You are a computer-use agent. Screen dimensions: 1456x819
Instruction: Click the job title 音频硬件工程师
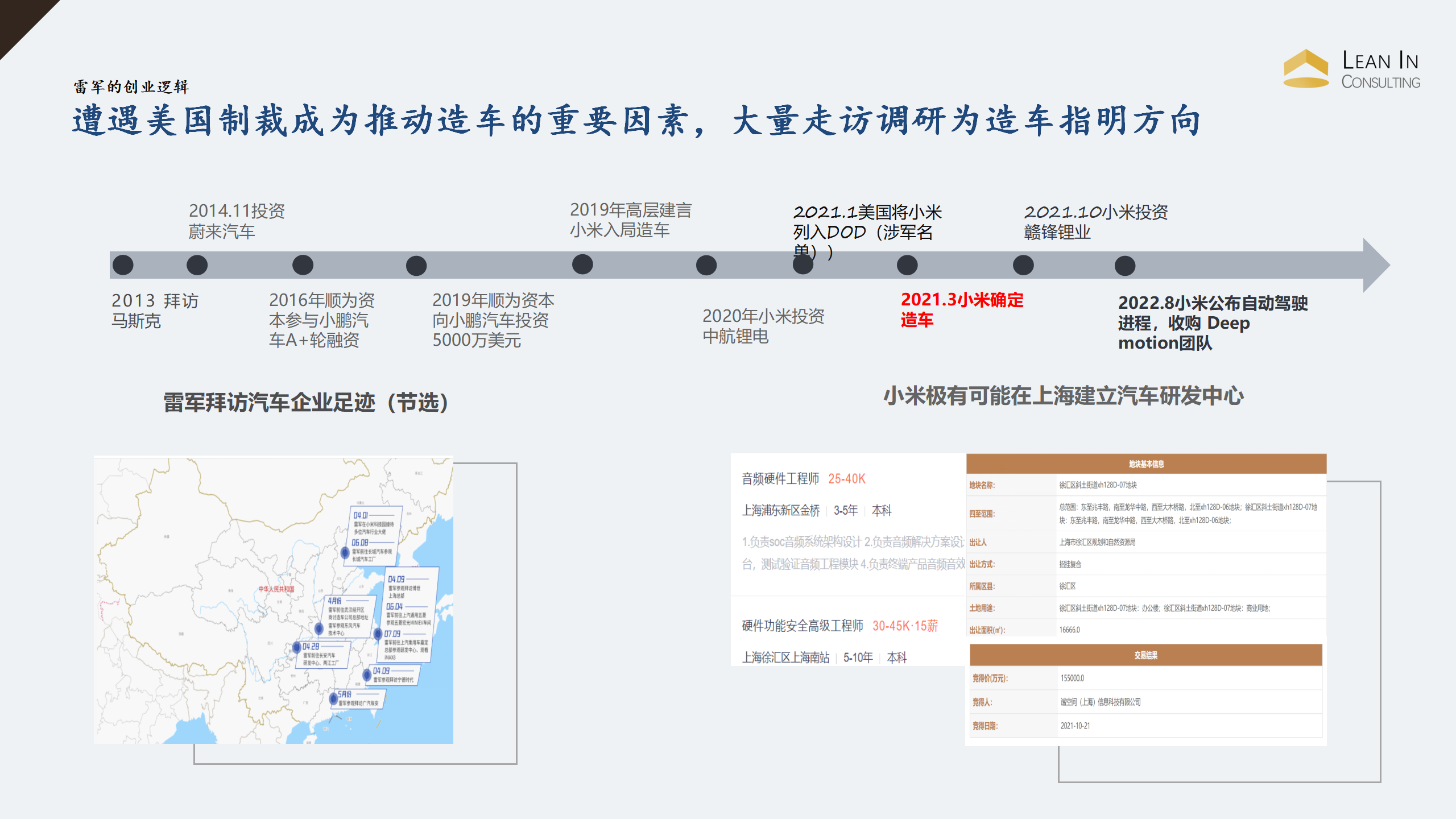780,478
